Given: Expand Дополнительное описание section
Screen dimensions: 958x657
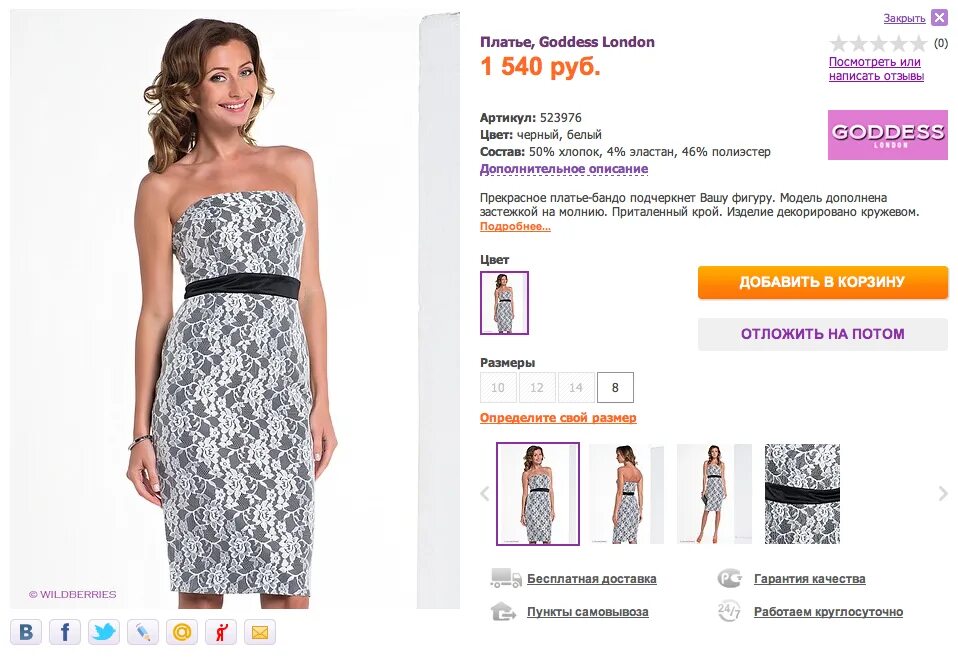Looking at the screenshot, I should pos(564,169).
